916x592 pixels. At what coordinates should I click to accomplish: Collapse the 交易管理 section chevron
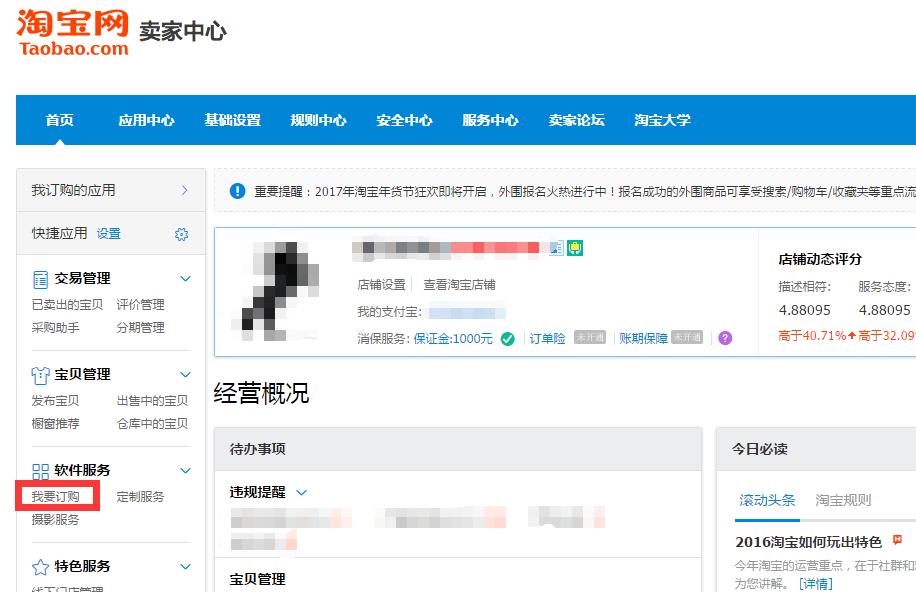coord(184,278)
